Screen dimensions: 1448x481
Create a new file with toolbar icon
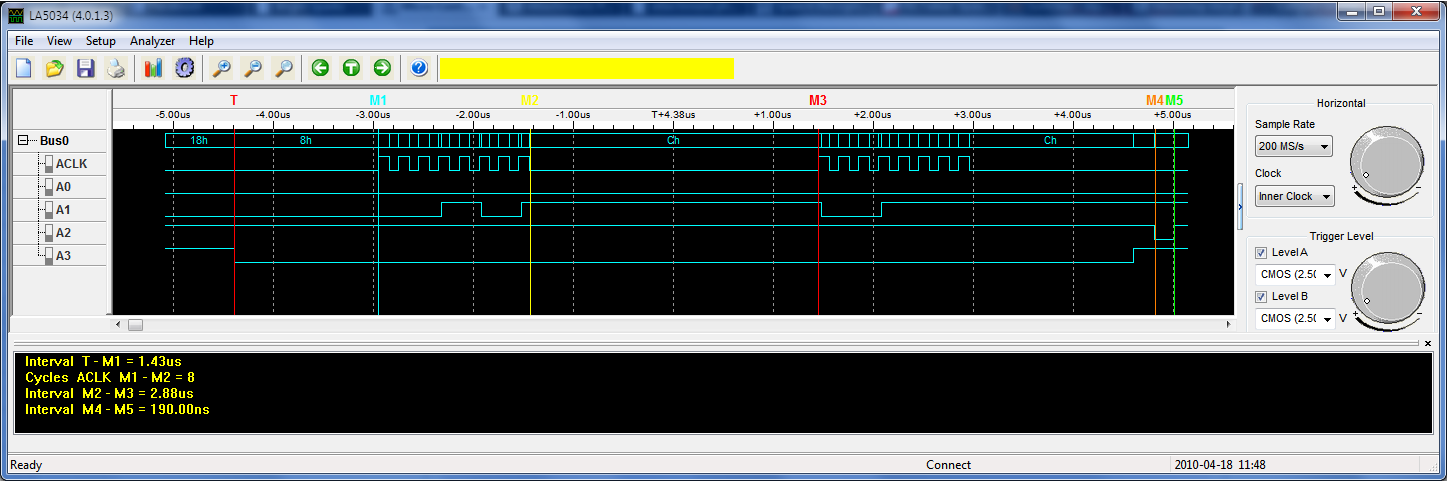point(23,68)
